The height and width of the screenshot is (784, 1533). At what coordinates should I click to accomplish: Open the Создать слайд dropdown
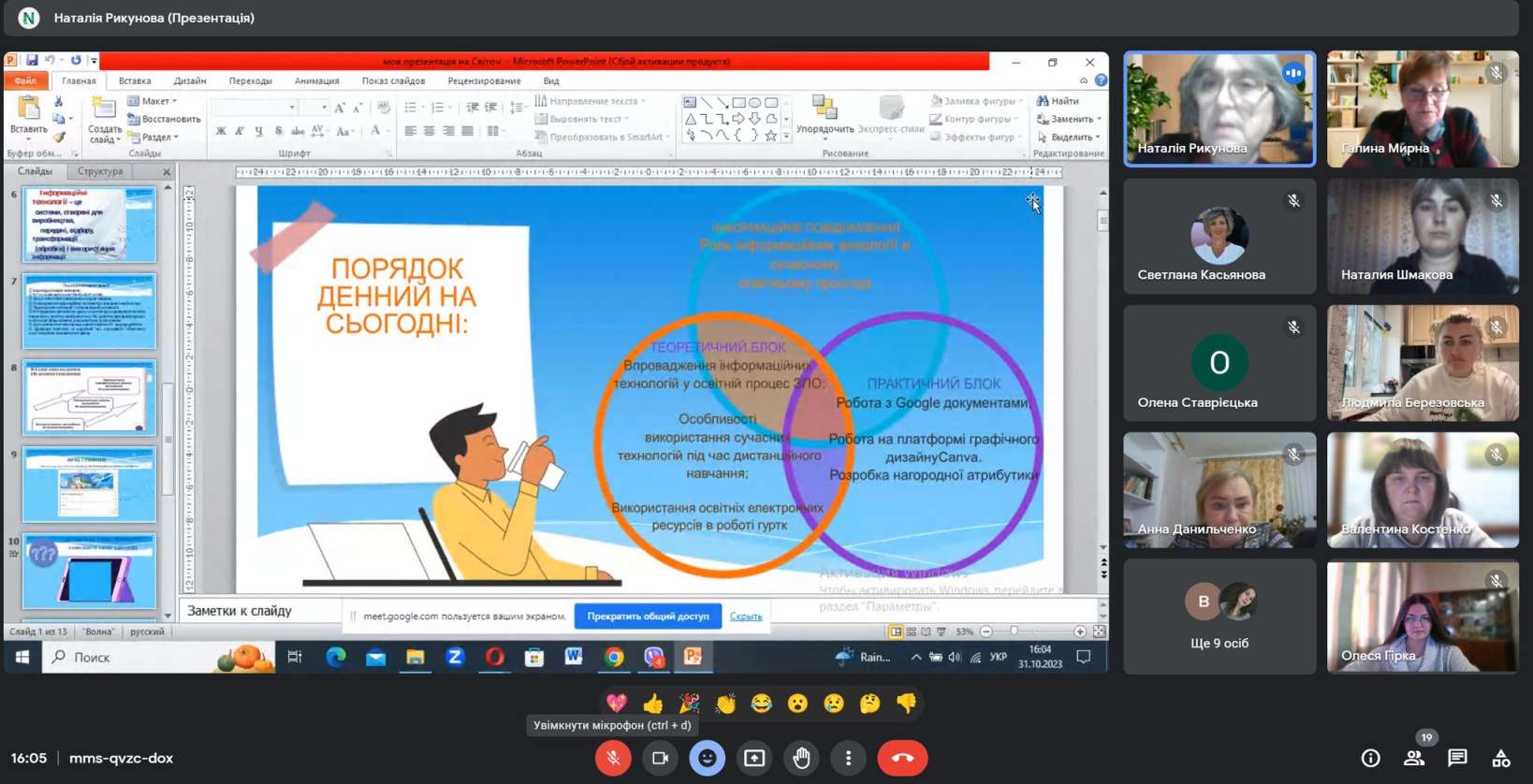pos(105,134)
